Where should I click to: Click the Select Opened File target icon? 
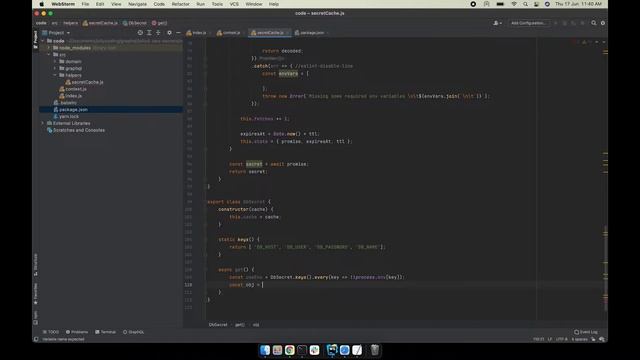click(140, 33)
